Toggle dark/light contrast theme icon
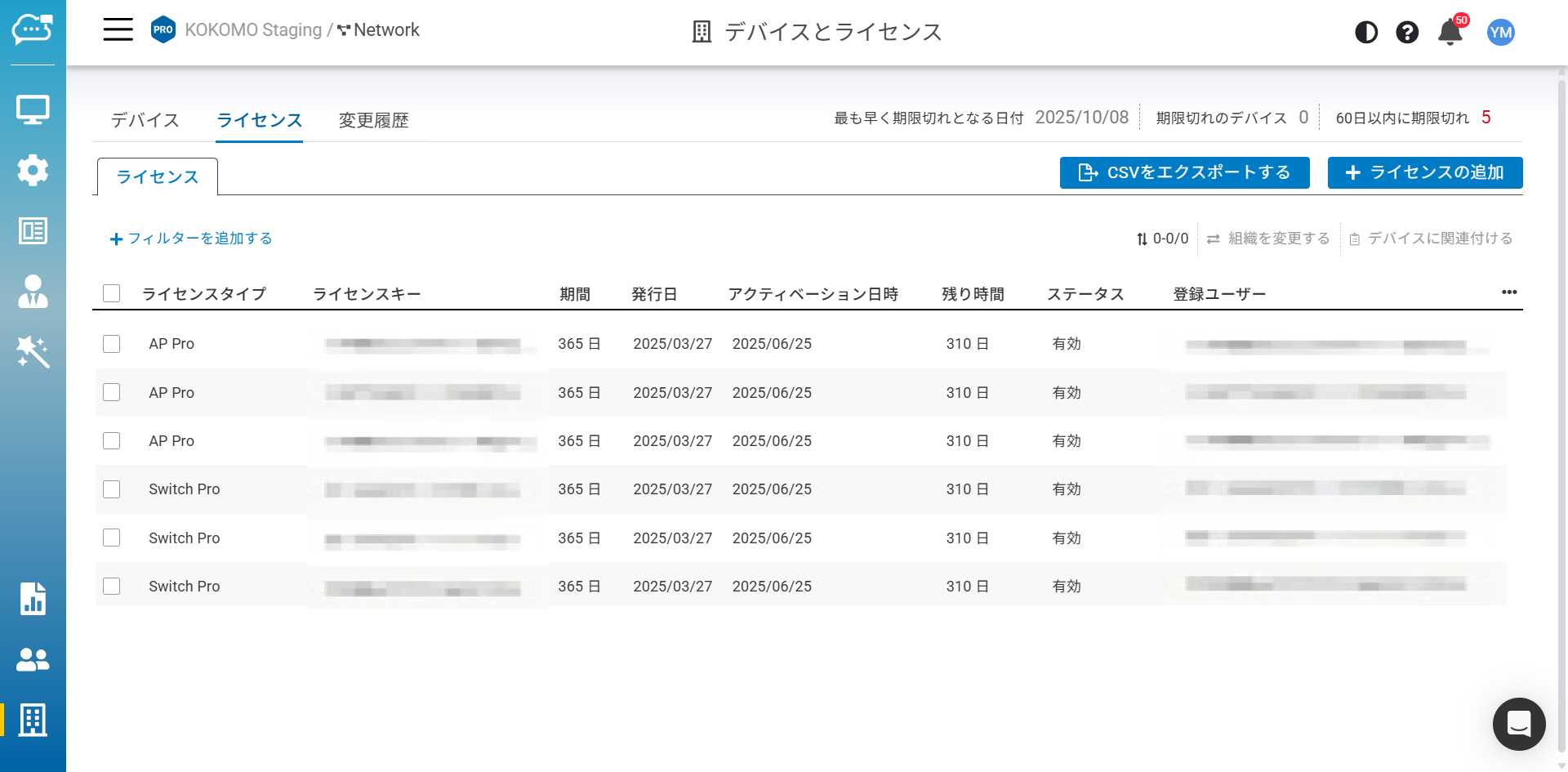1568x772 pixels. [1366, 32]
